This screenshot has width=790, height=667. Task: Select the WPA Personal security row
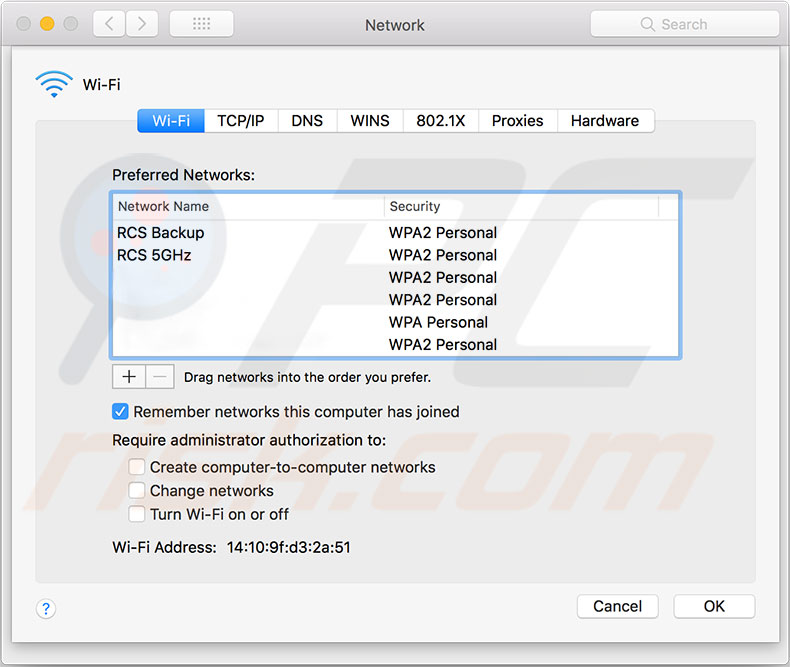pyautogui.click(x=395, y=322)
